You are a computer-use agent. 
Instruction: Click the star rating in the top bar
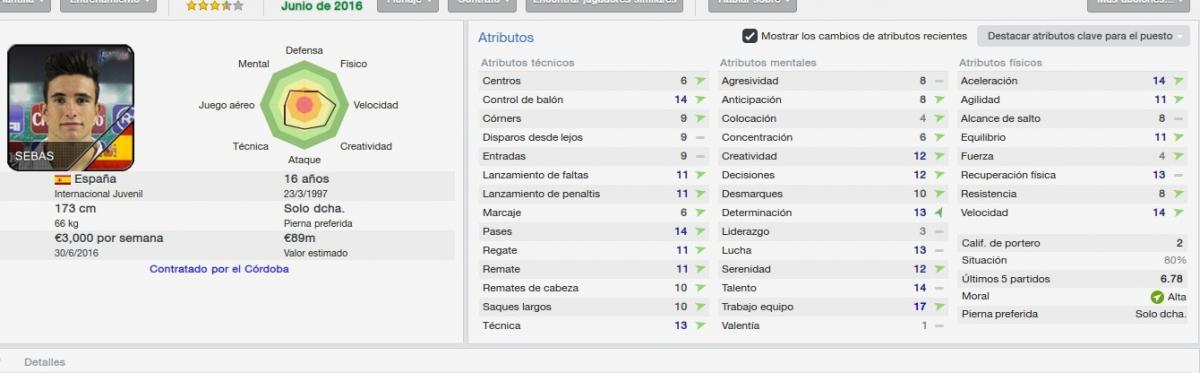215,5
